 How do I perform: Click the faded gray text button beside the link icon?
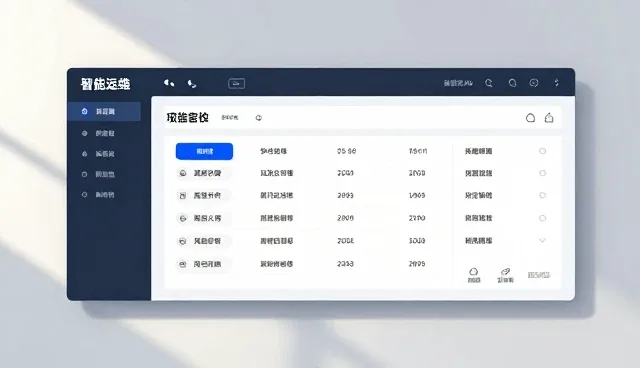tap(539, 275)
